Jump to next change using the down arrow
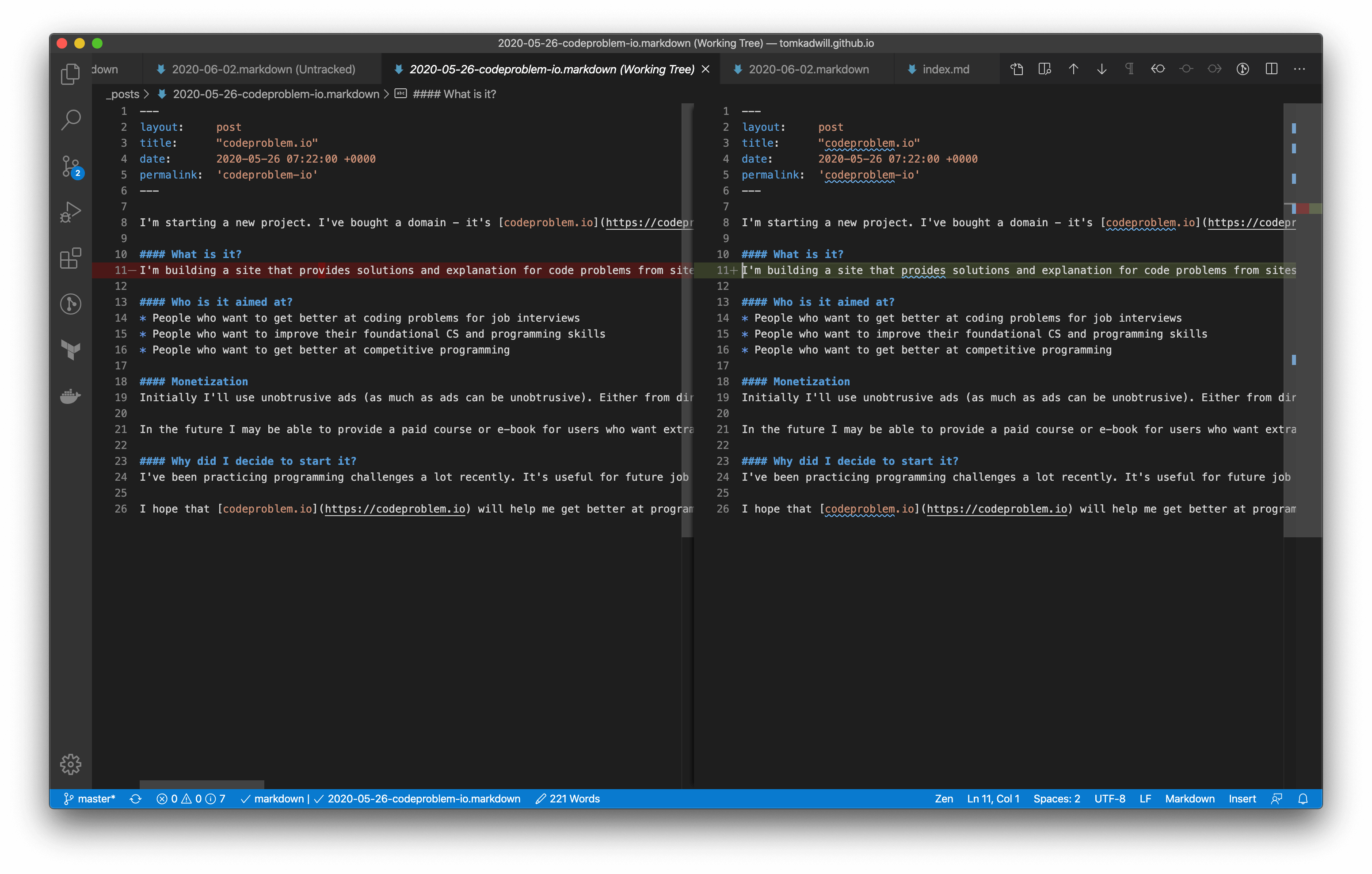Screen dimensions: 1372x874 coord(1101,68)
